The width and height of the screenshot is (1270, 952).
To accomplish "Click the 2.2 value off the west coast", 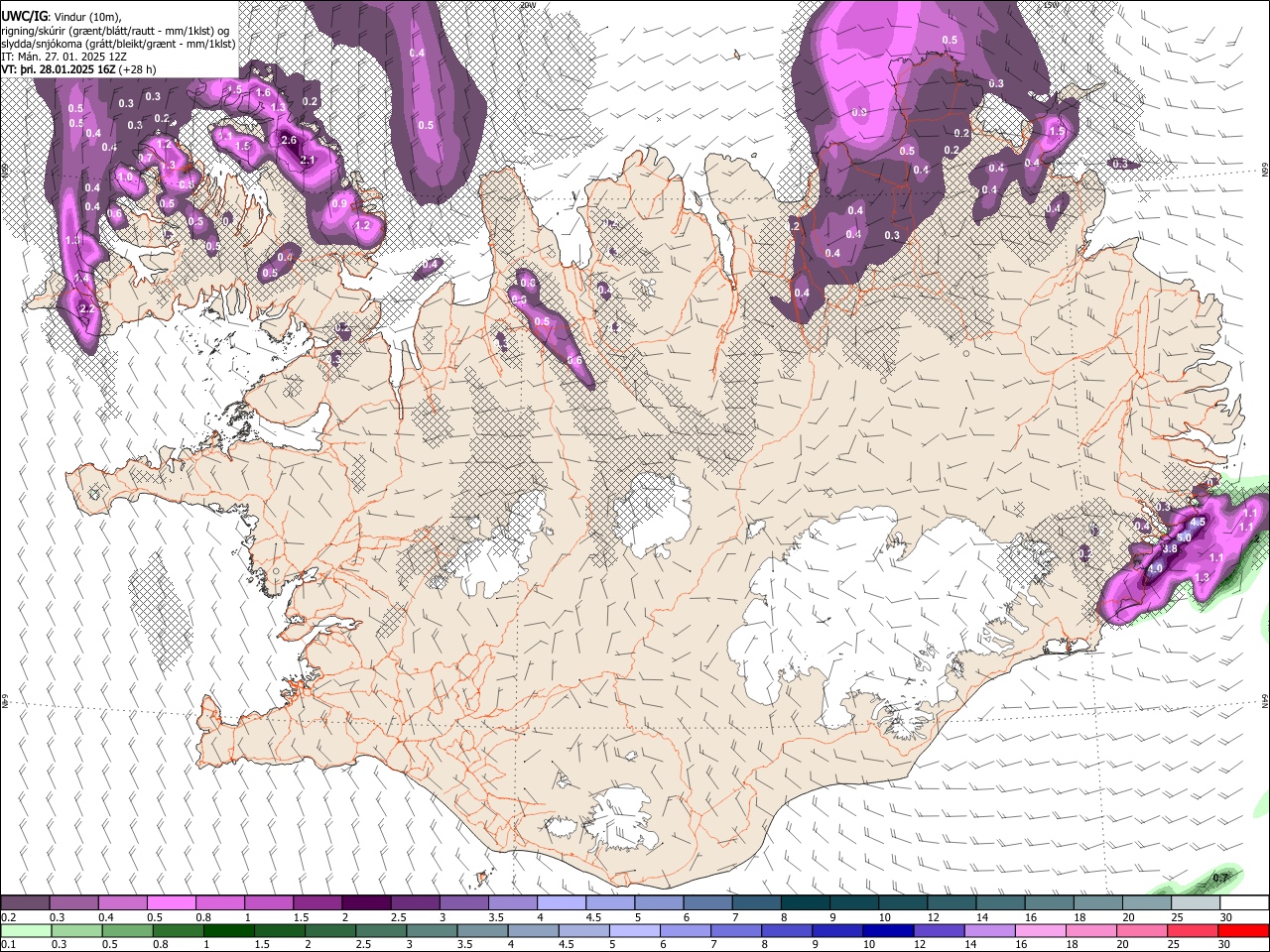I will point(86,309).
